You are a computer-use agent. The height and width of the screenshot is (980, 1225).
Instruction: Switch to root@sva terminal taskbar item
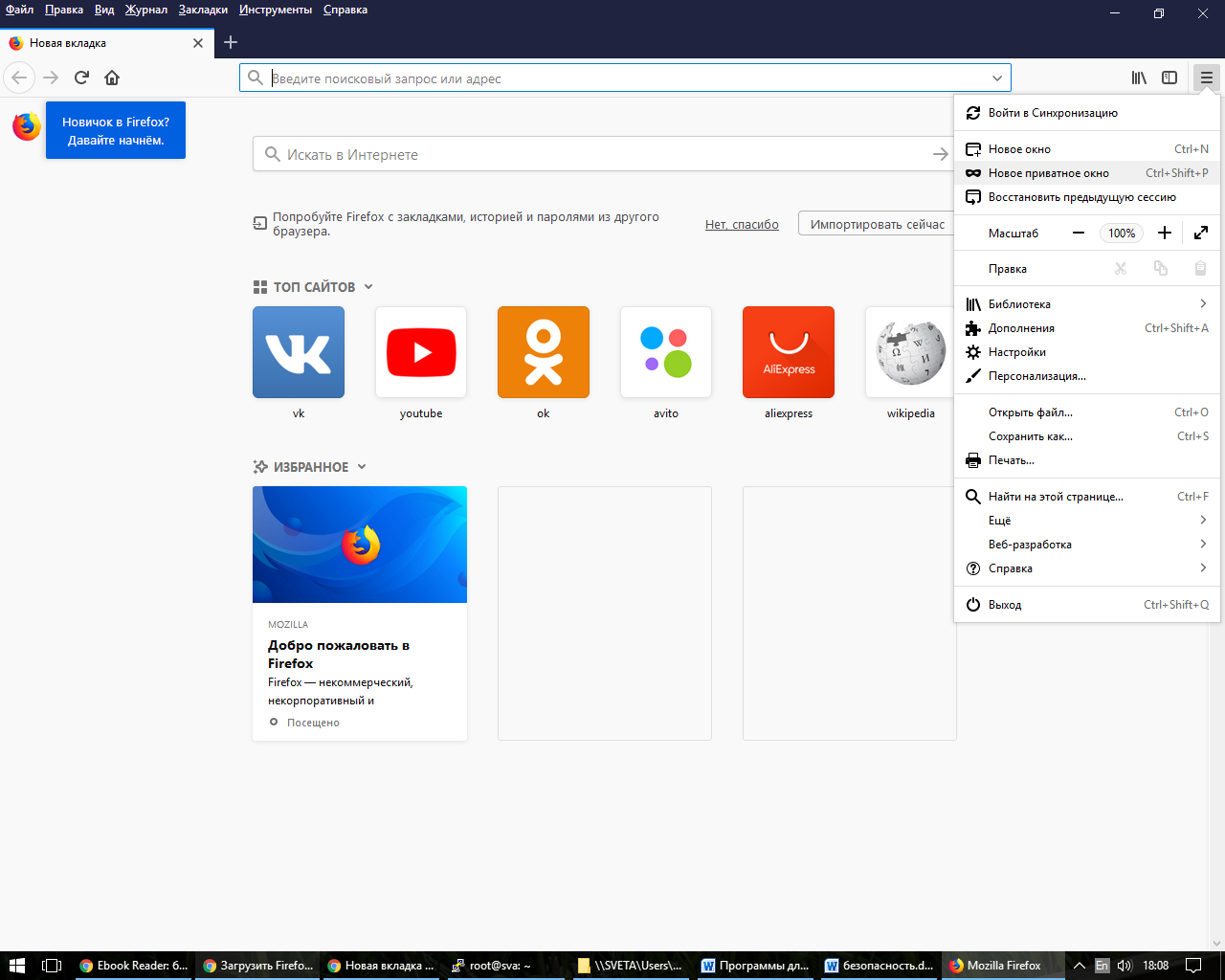point(506,966)
